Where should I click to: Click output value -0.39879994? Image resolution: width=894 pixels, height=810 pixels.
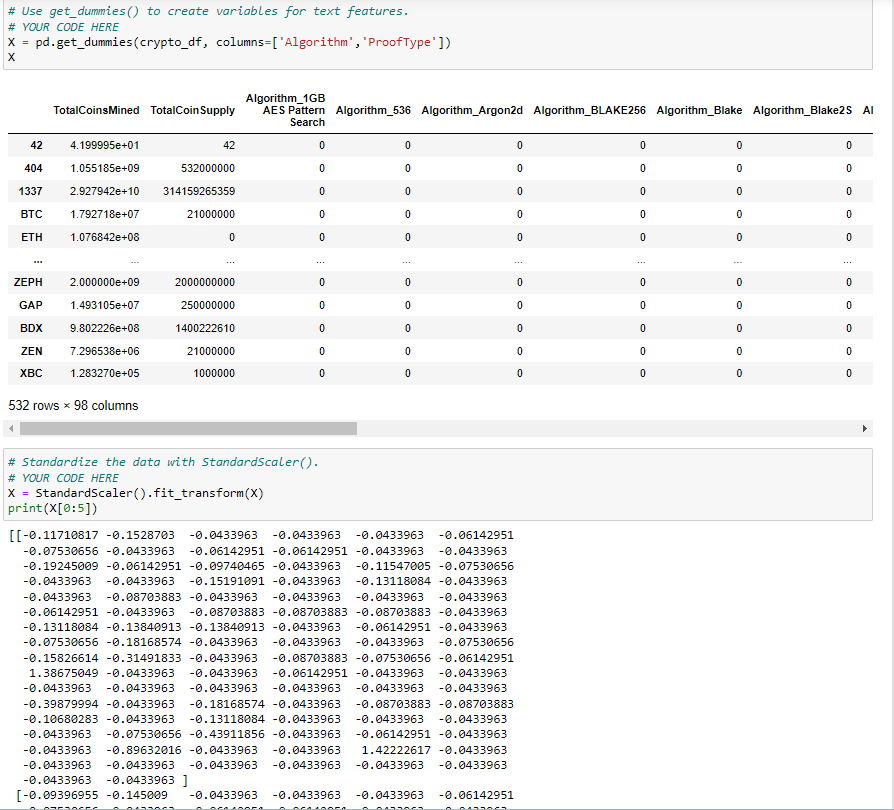pos(60,704)
